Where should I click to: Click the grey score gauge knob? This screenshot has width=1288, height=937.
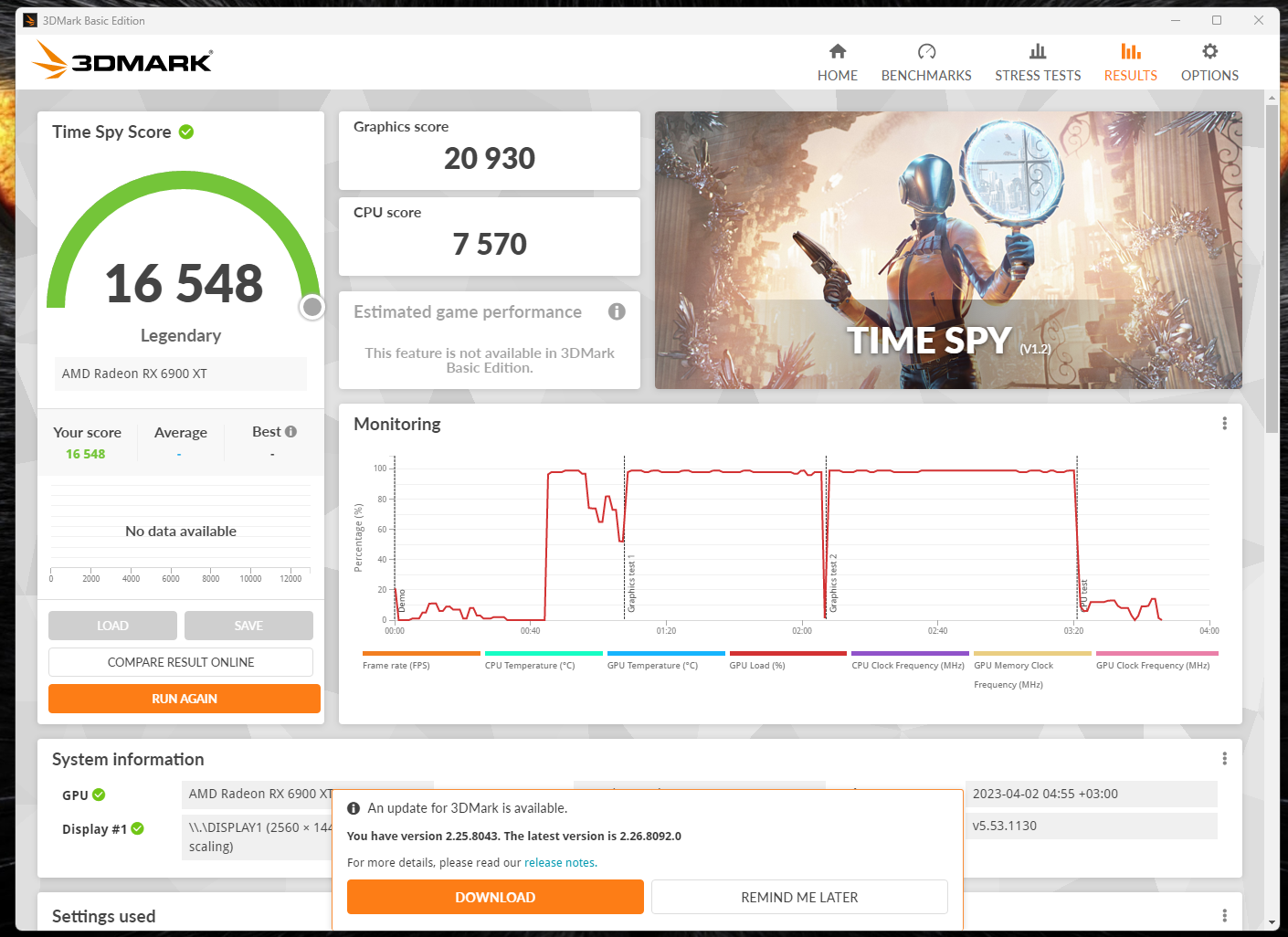[312, 307]
